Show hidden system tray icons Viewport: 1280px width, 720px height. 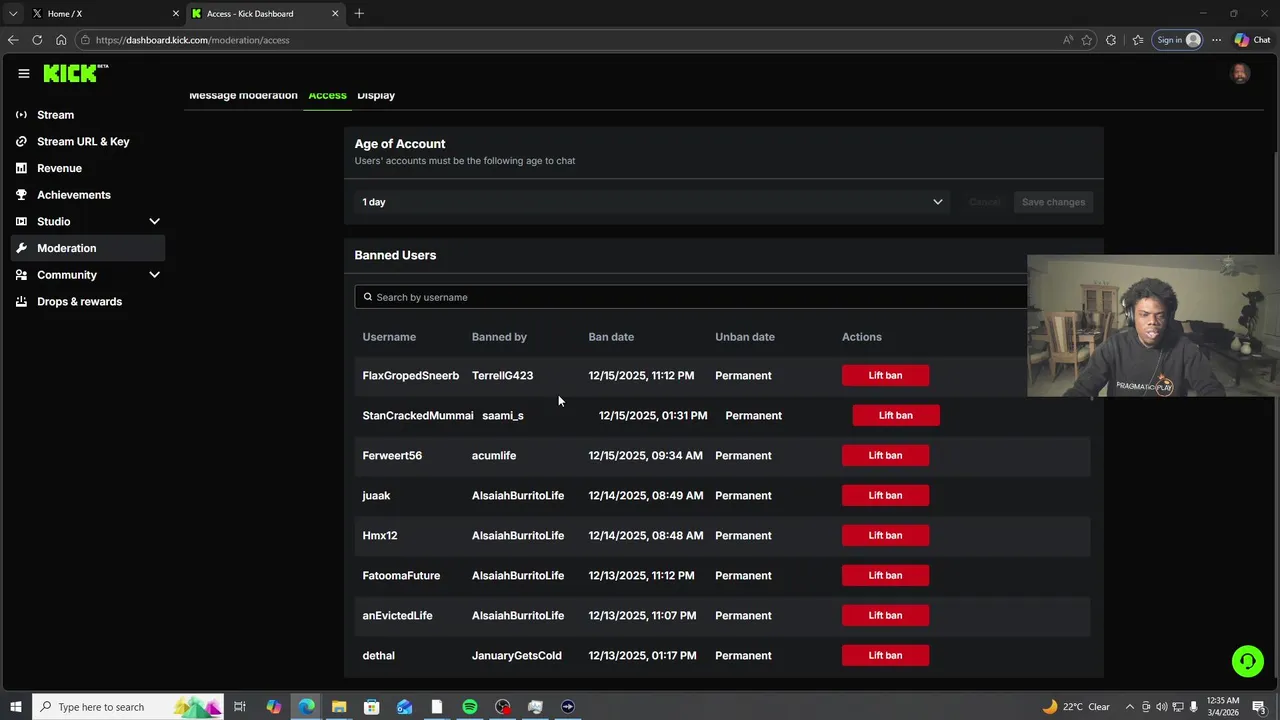coord(1130,707)
